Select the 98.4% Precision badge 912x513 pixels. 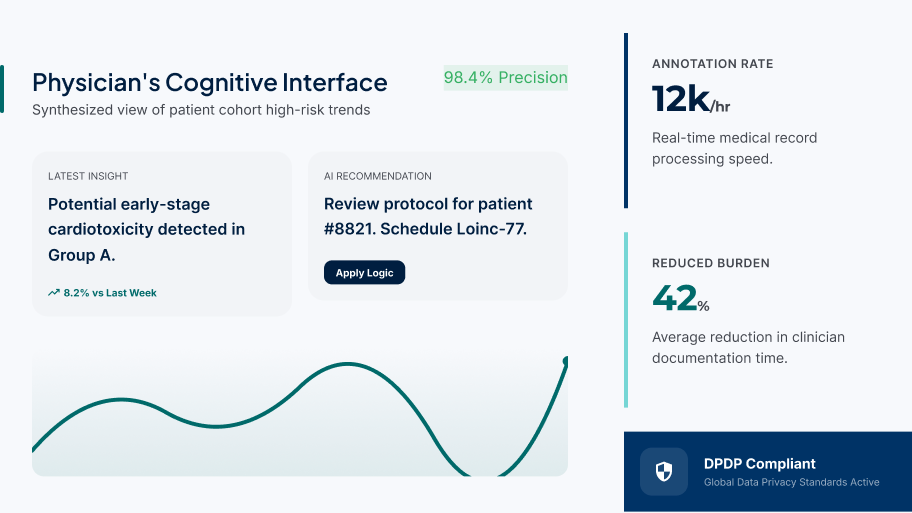pyautogui.click(x=505, y=77)
